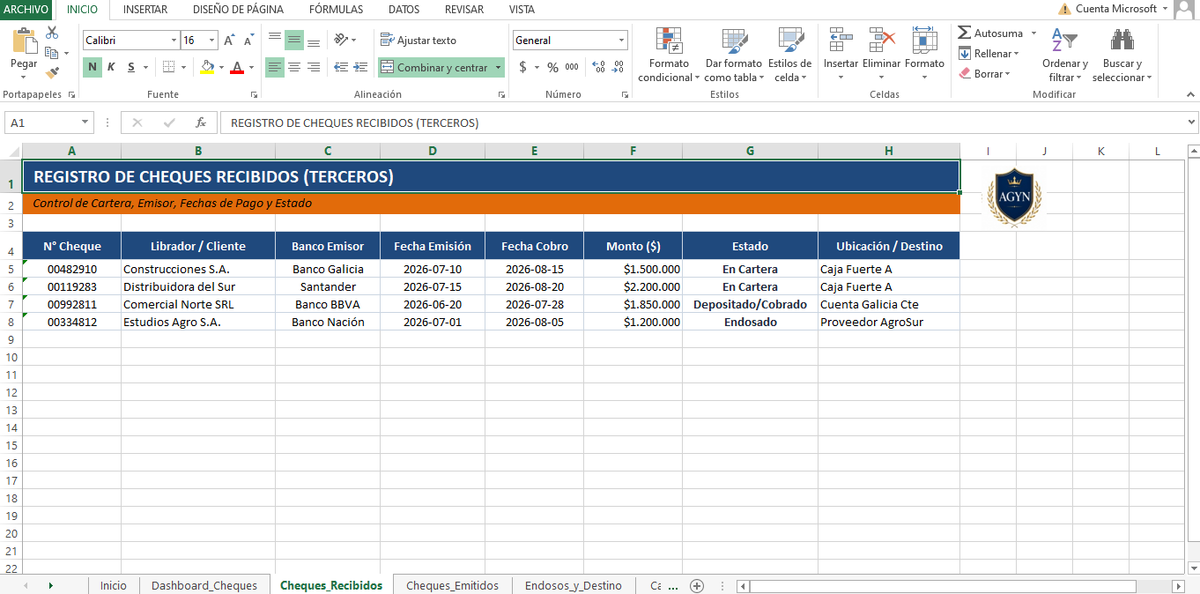This screenshot has width=1200, height=594.
Task: Apply red font color A
Action: [236, 67]
